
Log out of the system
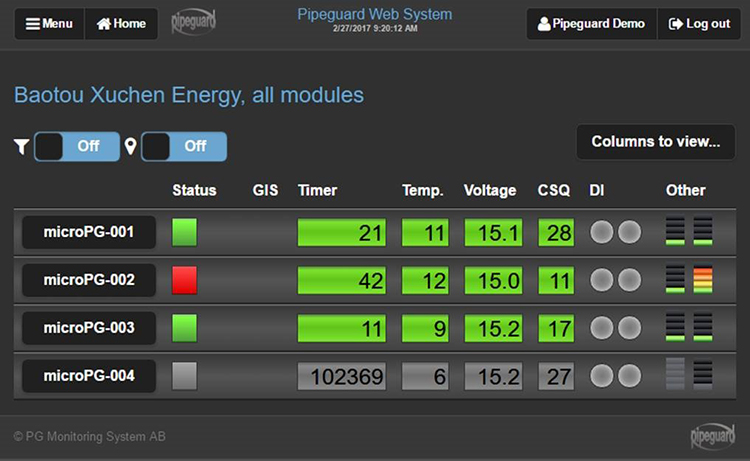(x=699, y=24)
